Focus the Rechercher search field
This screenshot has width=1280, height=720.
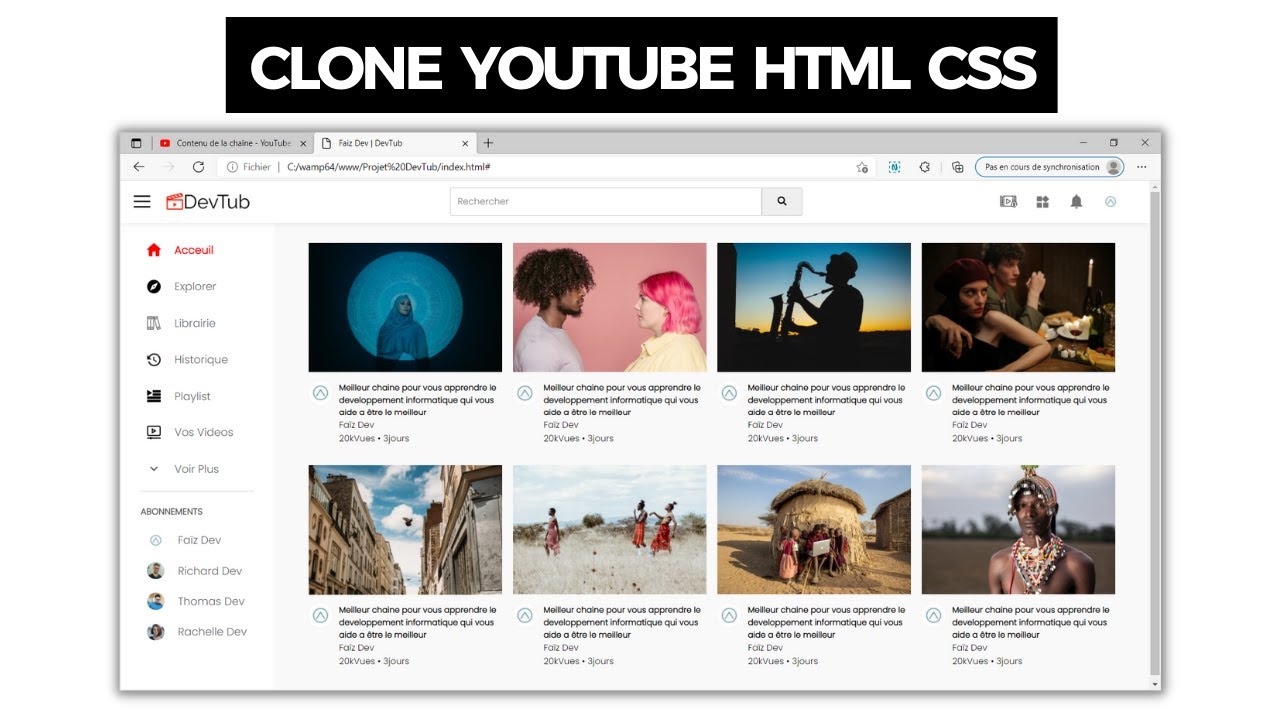point(606,201)
